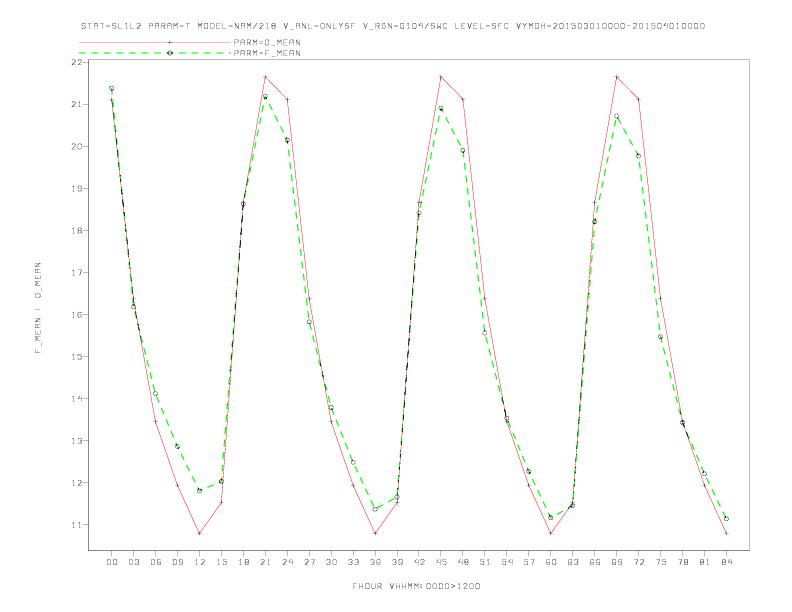Click x-axis forecast hour label 36
This screenshot has width=792, height=612.
pos(375,562)
